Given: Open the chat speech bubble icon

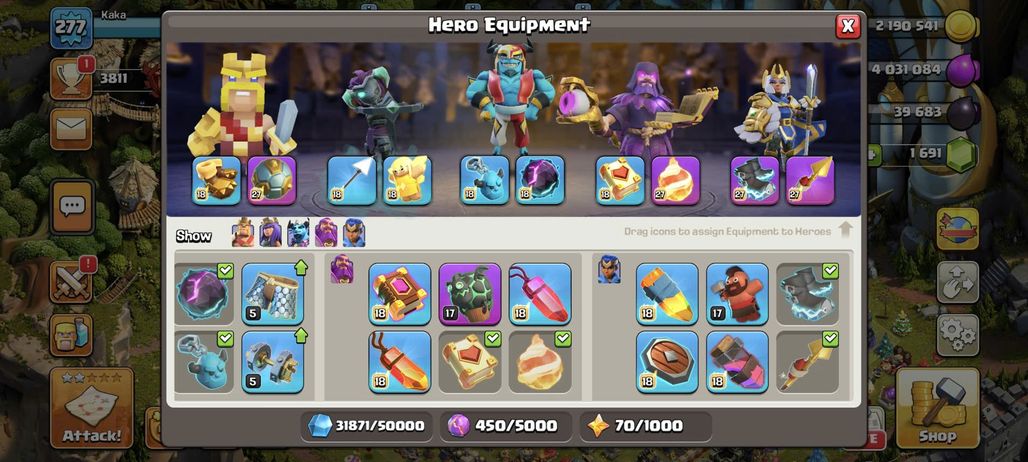Looking at the screenshot, I should coord(71,207).
